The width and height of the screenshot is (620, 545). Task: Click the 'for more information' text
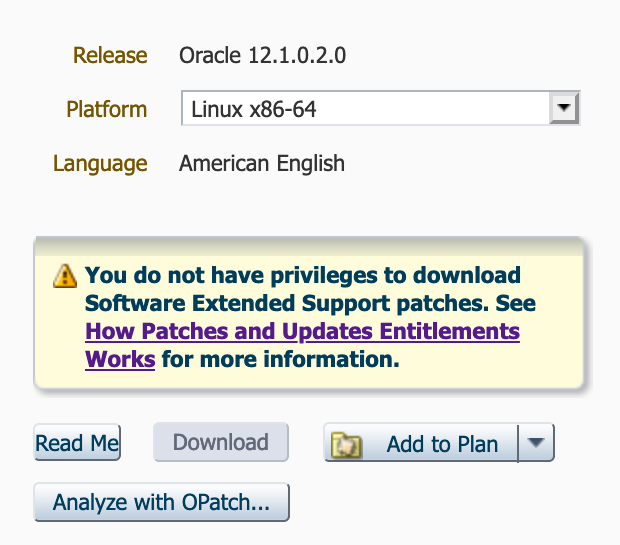(280, 359)
